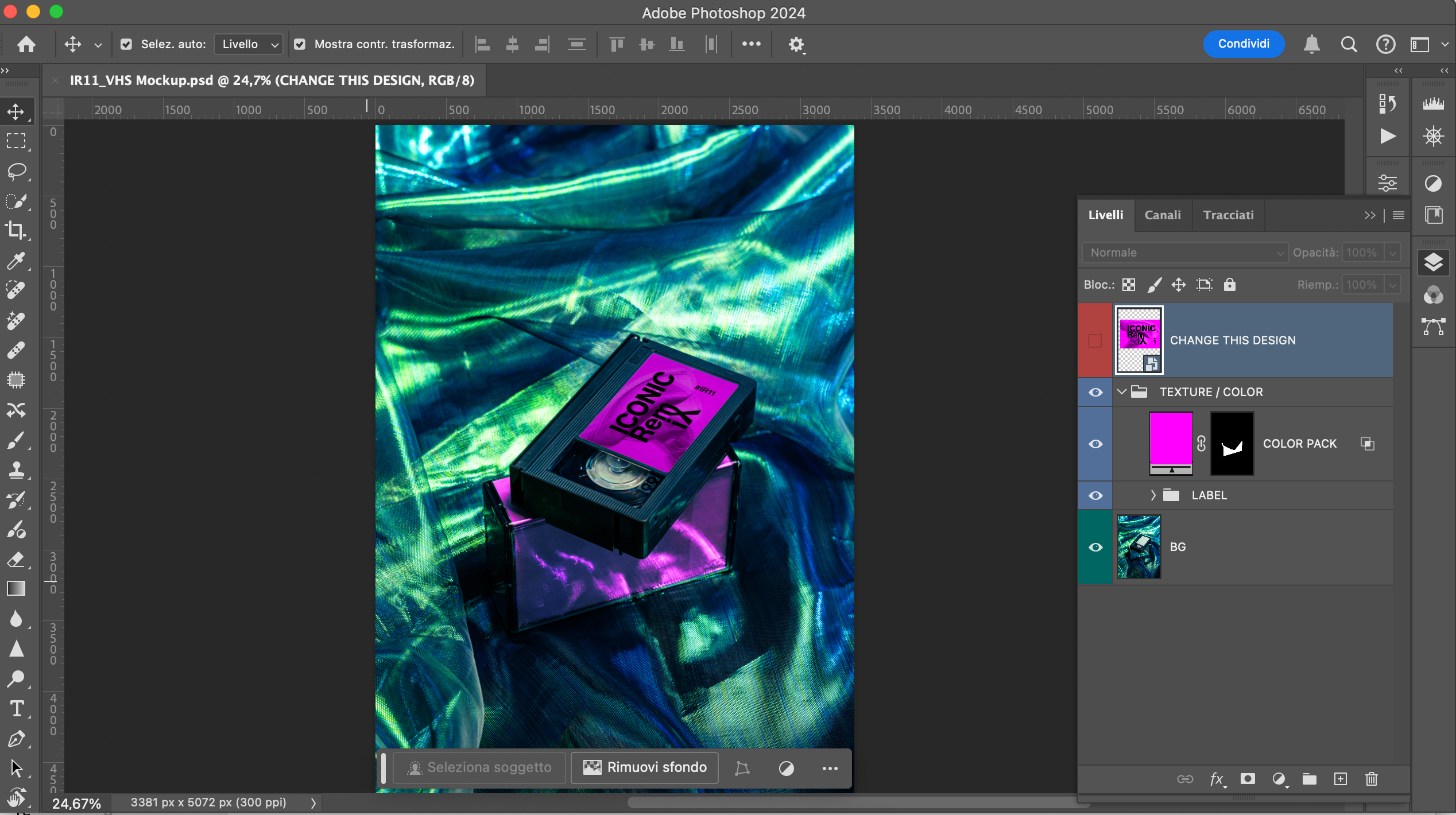Select the Horizontal Type tool

[x=16, y=709]
